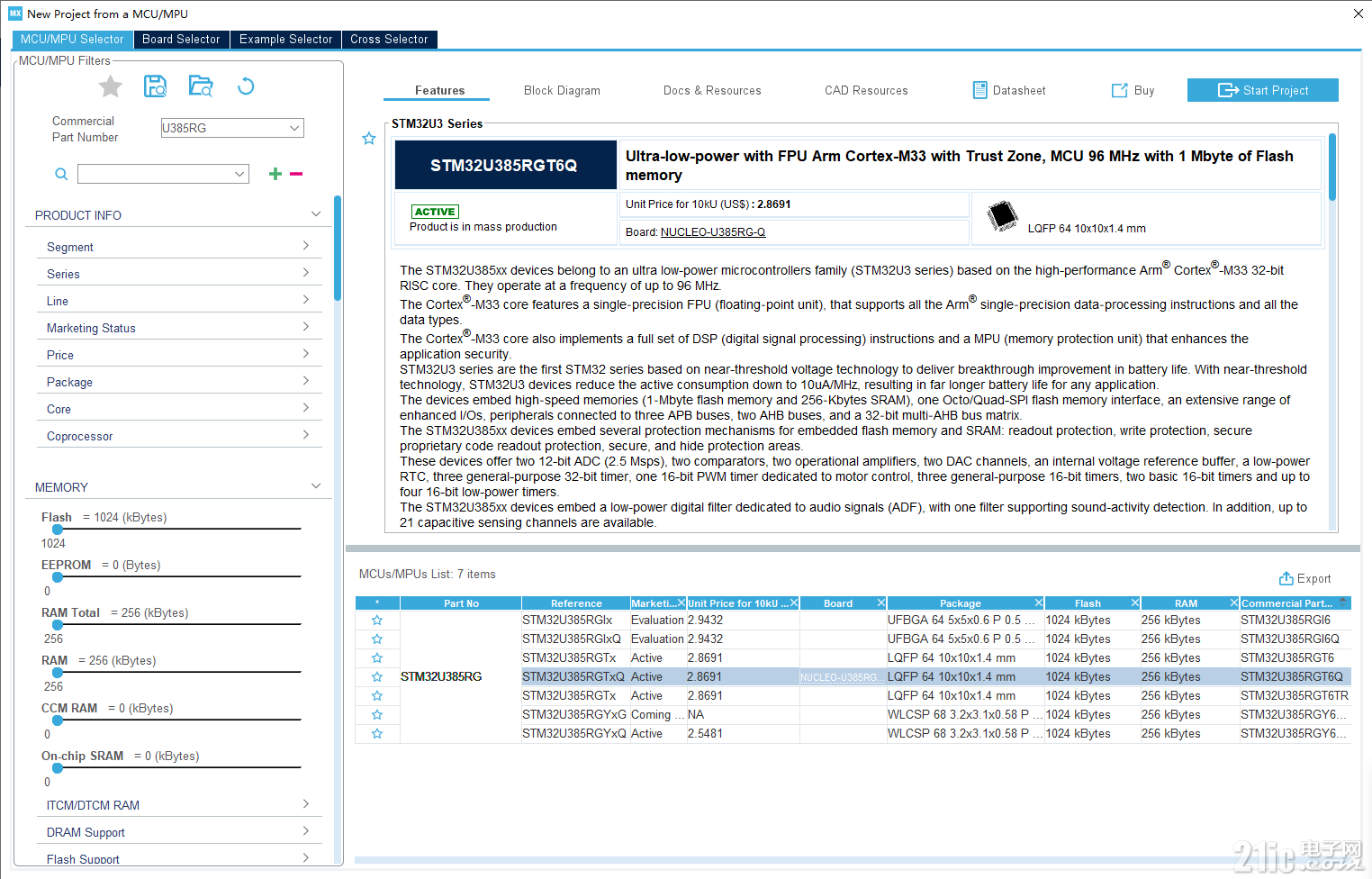Click the green plus add filter icon
The width and height of the screenshot is (1372, 879).
(x=275, y=174)
